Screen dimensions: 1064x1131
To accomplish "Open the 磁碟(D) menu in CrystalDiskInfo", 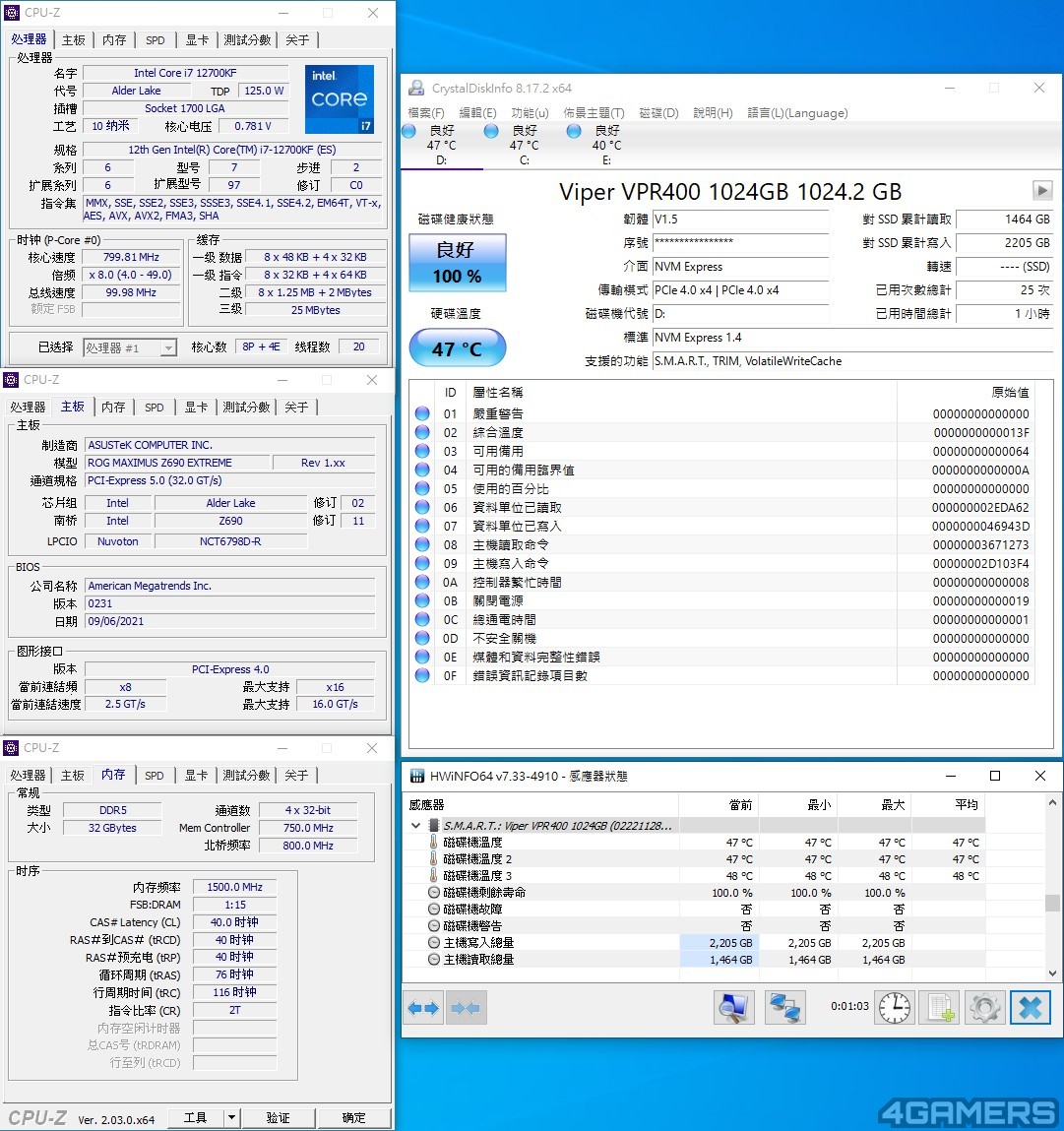I will tap(658, 113).
